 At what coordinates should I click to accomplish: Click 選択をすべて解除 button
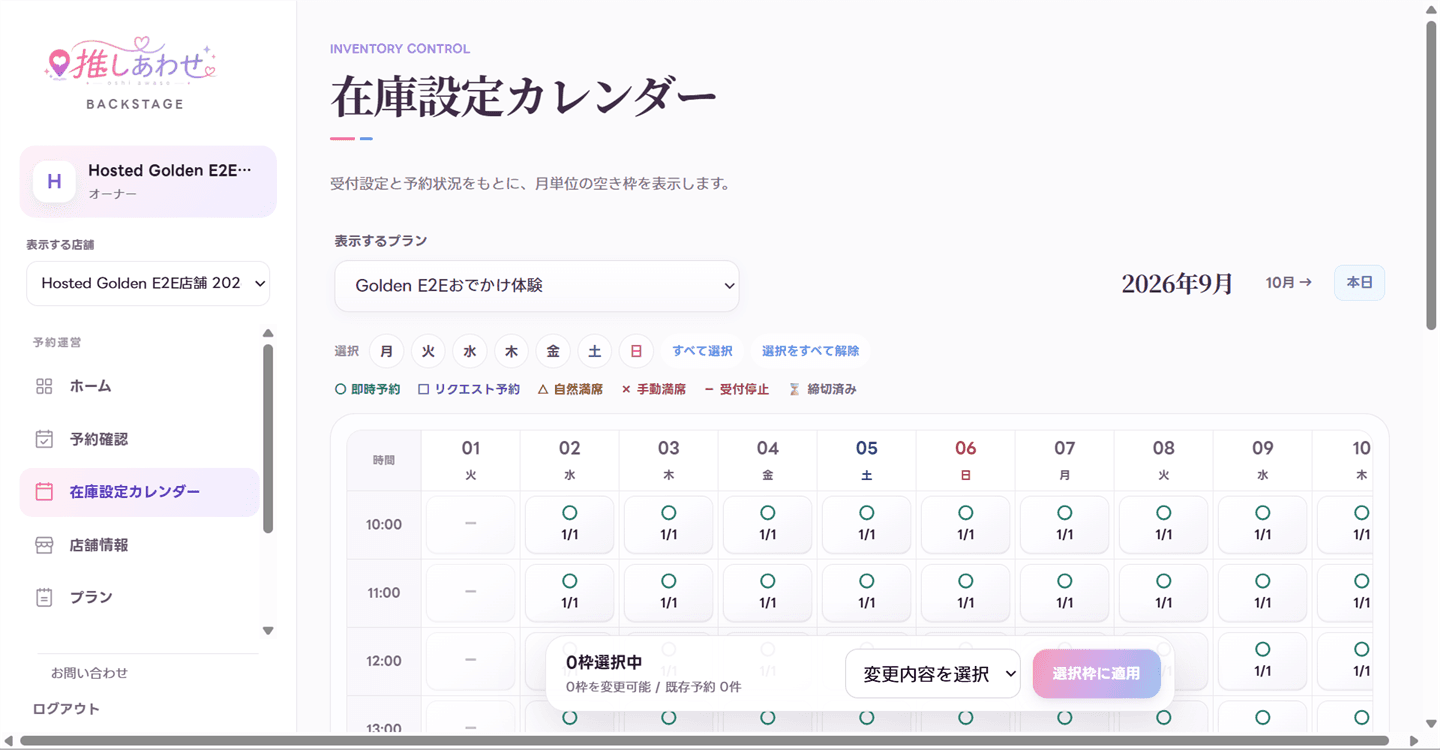tap(811, 351)
